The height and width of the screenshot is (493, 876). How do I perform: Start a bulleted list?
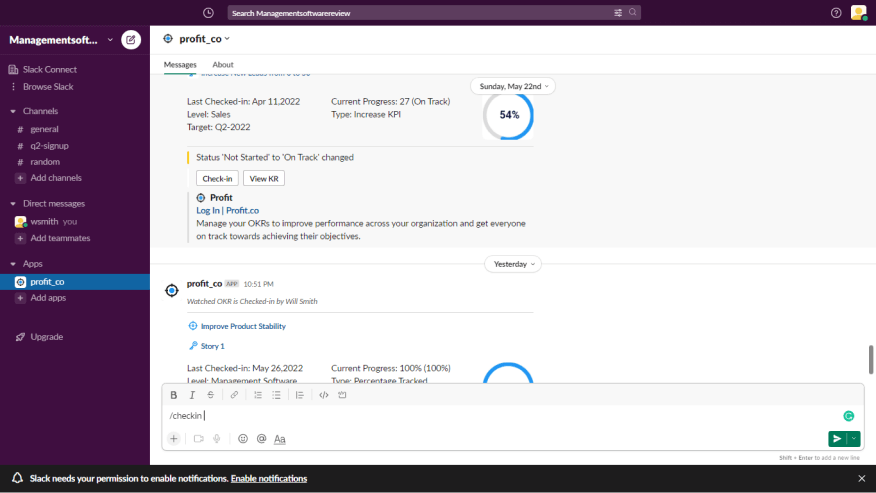click(276, 395)
